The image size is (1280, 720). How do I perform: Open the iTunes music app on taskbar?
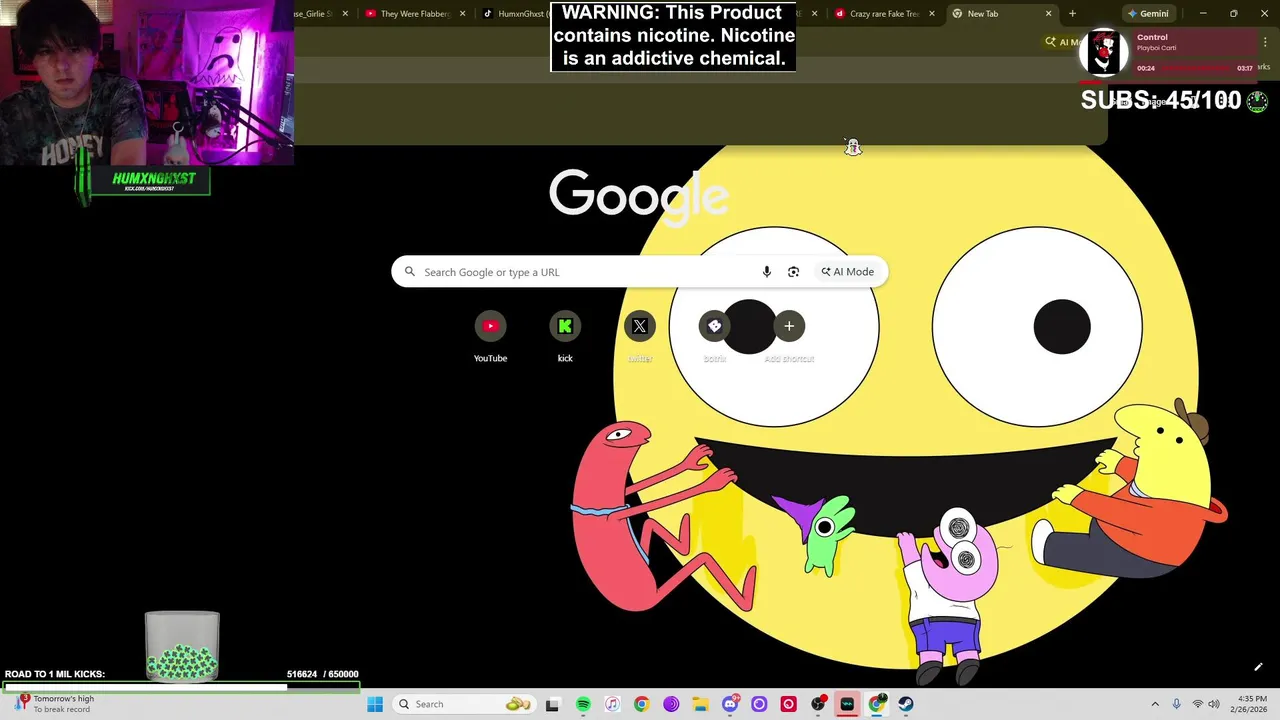click(612, 704)
